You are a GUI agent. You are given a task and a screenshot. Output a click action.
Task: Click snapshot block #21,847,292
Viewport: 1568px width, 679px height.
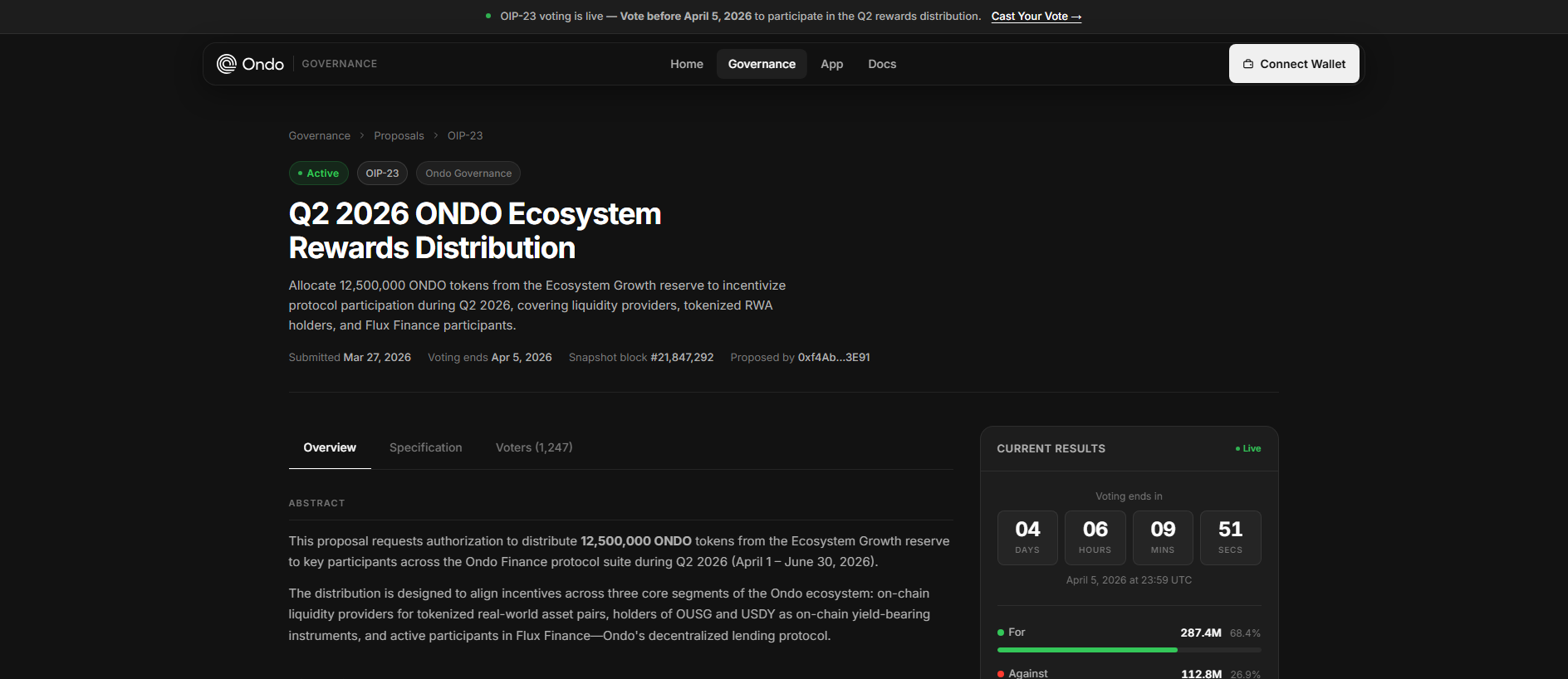(682, 357)
